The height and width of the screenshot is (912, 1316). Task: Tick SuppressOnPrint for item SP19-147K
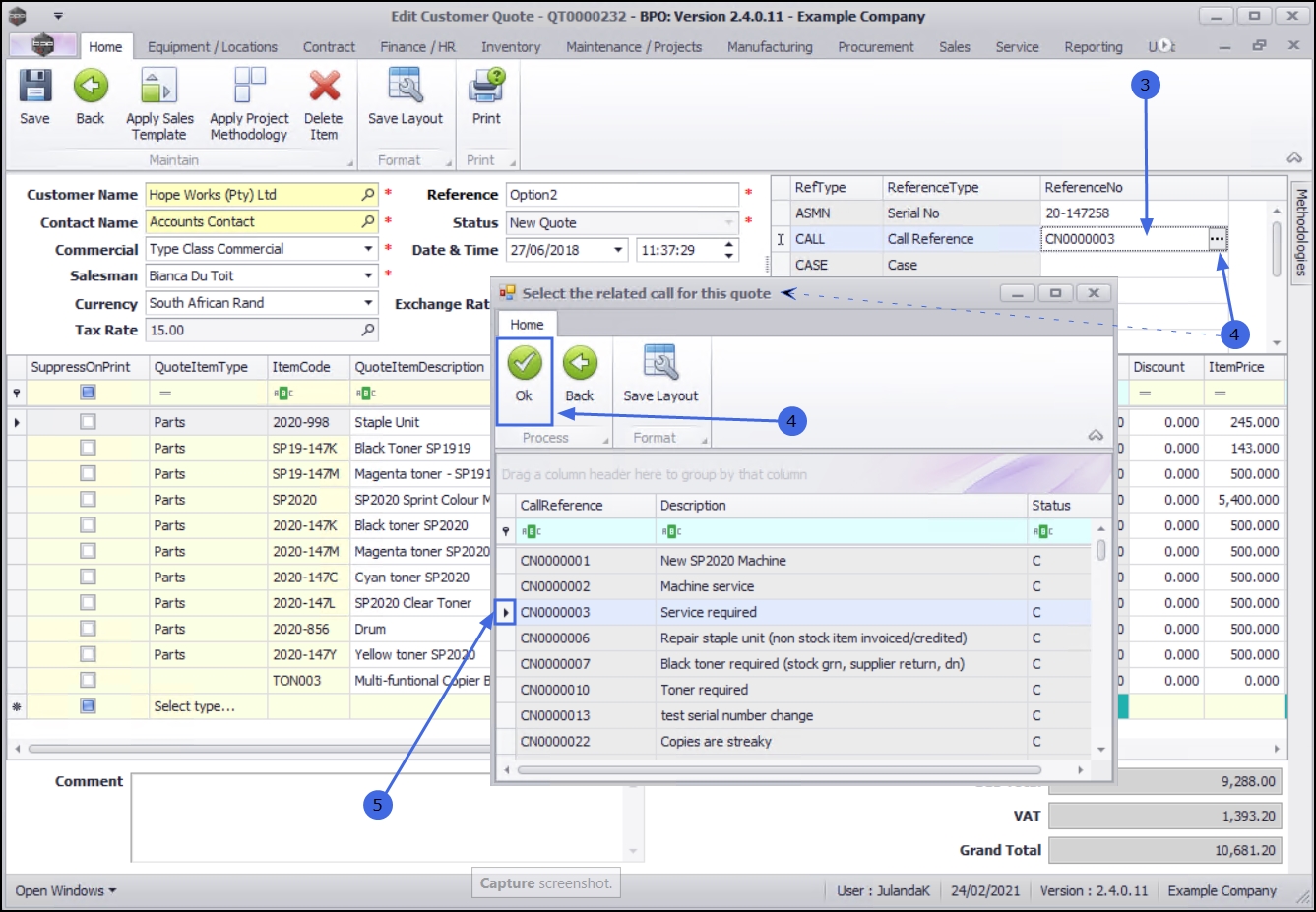pos(88,448)
